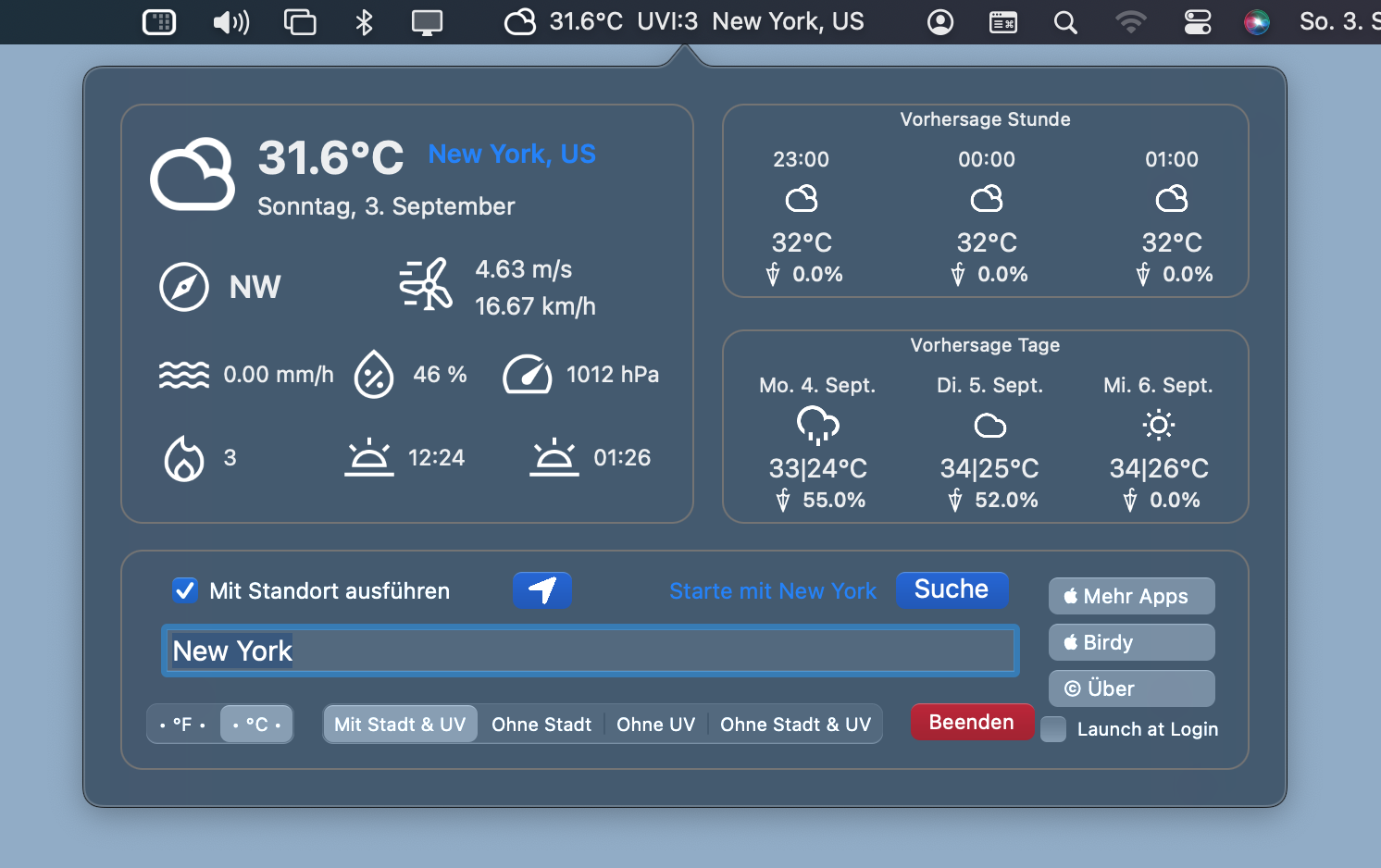This screenshot has width=1381, height=868.
Task: Click the large cloud icon beside 31.6°C
Action: pos(193,174)
